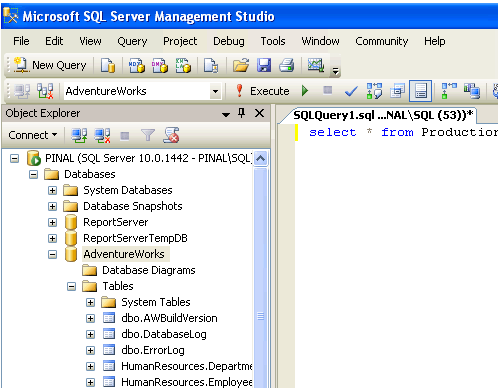Open Analysis Services MDX Query icon
The width and height of the screenshot is (498, 388).
(x=137, y=65)
